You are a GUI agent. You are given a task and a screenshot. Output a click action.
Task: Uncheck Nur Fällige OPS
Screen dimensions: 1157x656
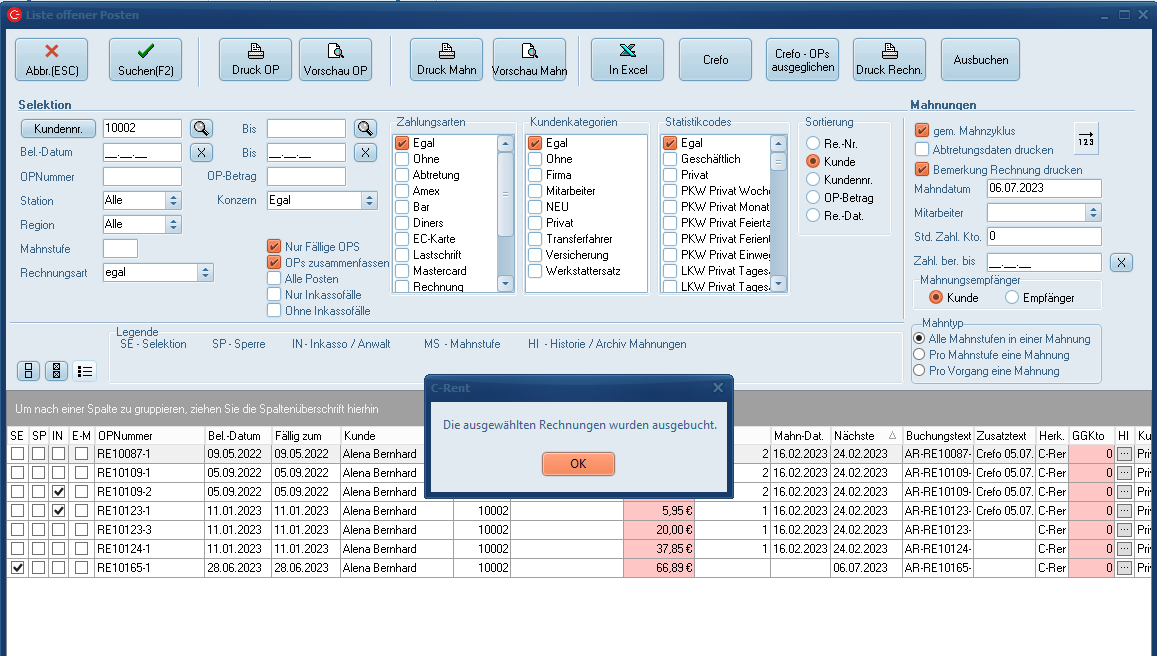pos(274,247)
